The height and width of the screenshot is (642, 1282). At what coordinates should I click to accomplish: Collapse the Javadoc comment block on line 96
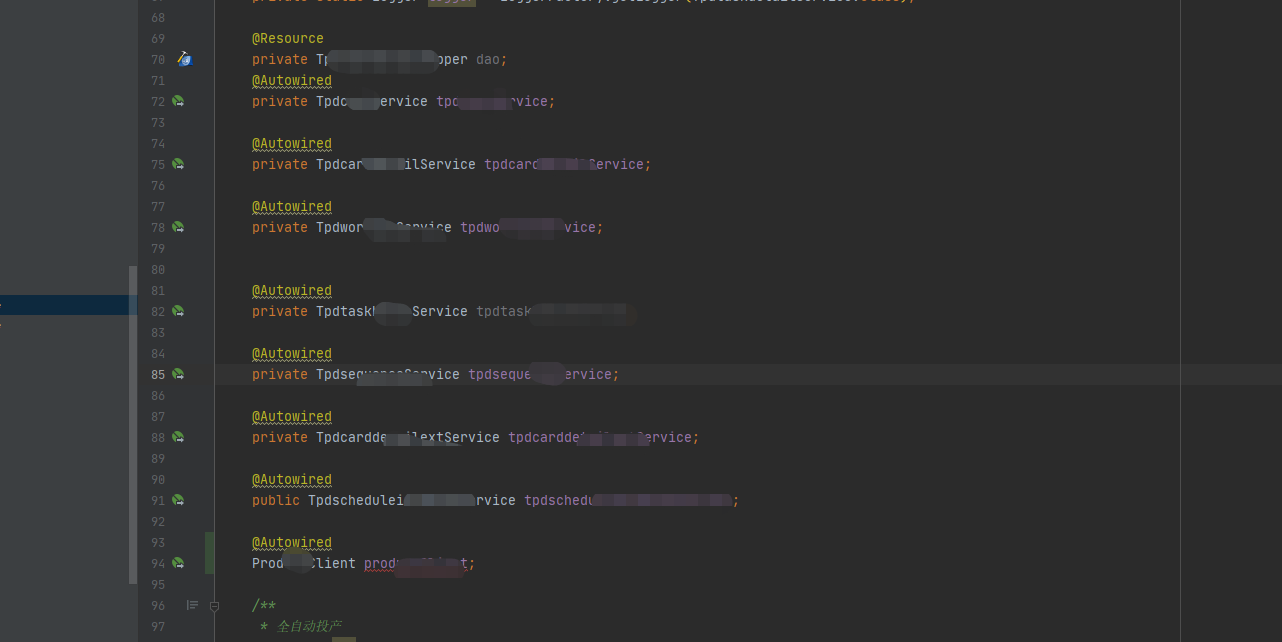point(214,606)
